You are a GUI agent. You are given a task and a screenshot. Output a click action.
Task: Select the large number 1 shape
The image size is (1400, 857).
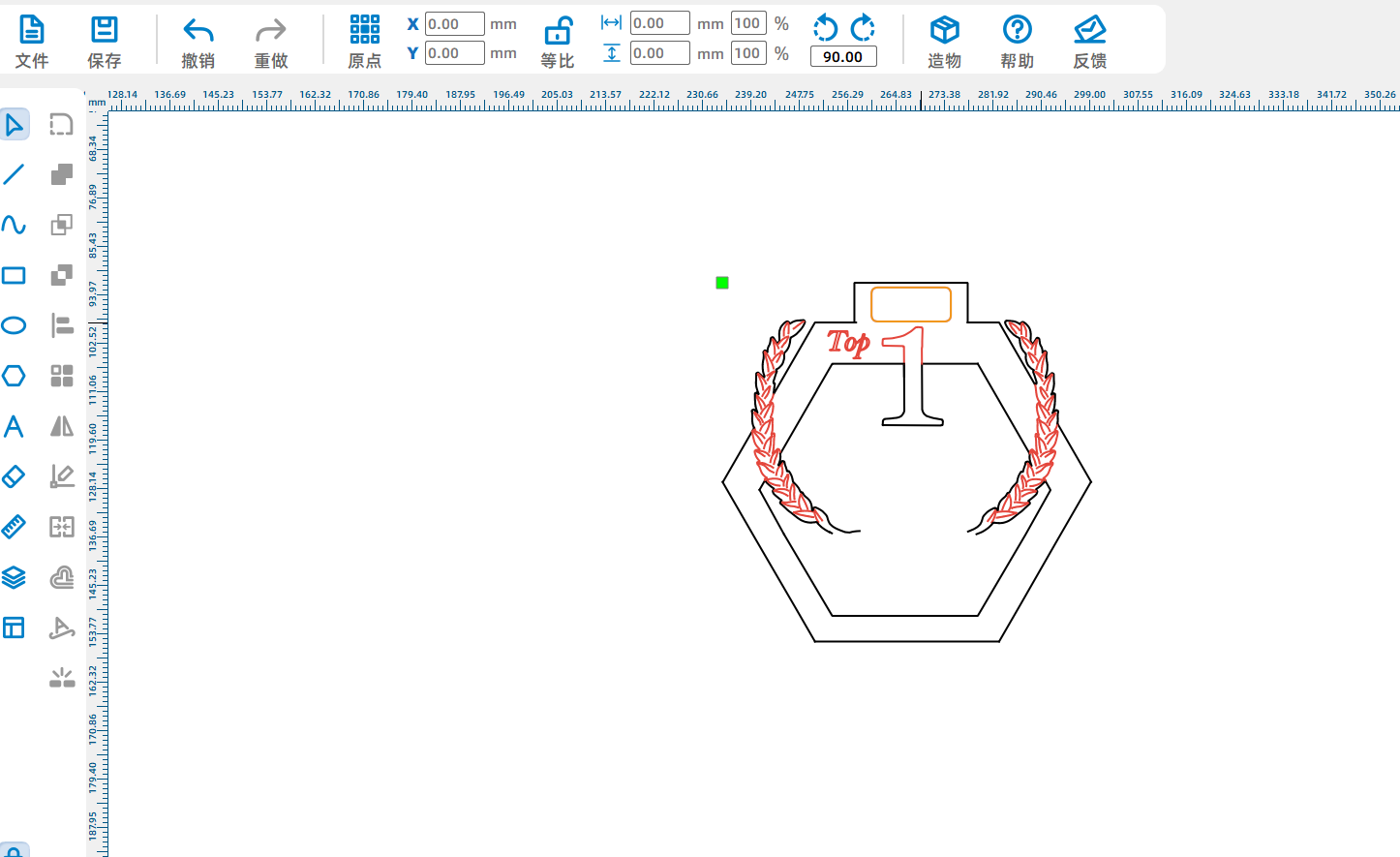coord(912,377)
